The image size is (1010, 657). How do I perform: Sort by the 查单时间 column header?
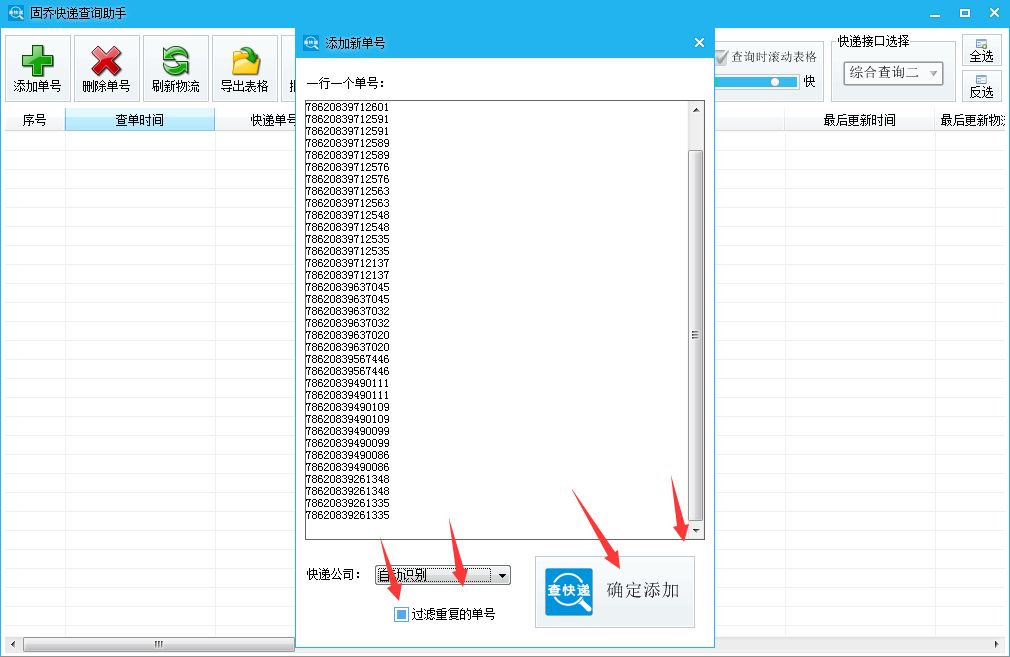tap(140, 120)
